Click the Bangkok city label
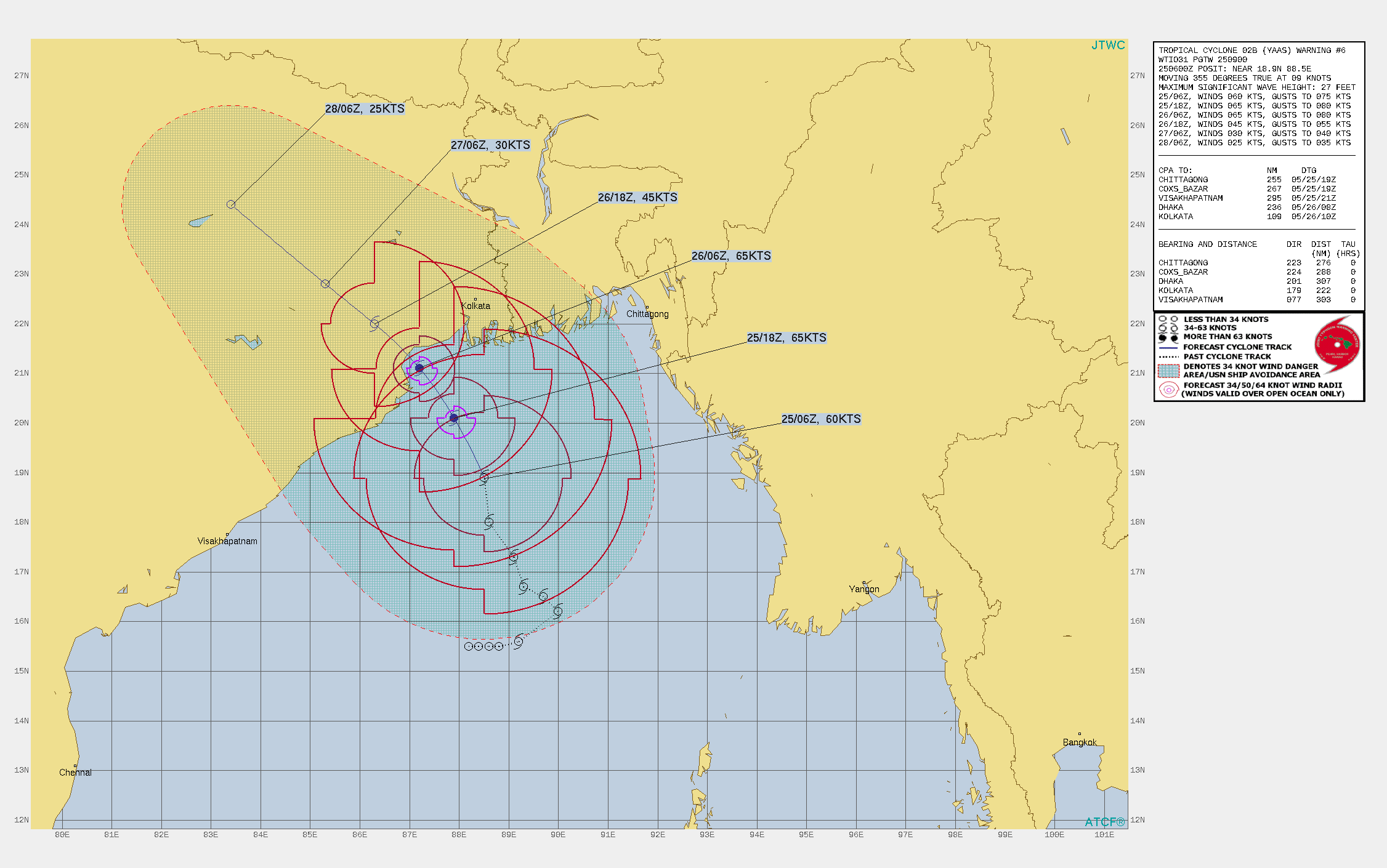Image resolution: width=1387 pixels, height=868 pixels. (x=1080, y=742)
